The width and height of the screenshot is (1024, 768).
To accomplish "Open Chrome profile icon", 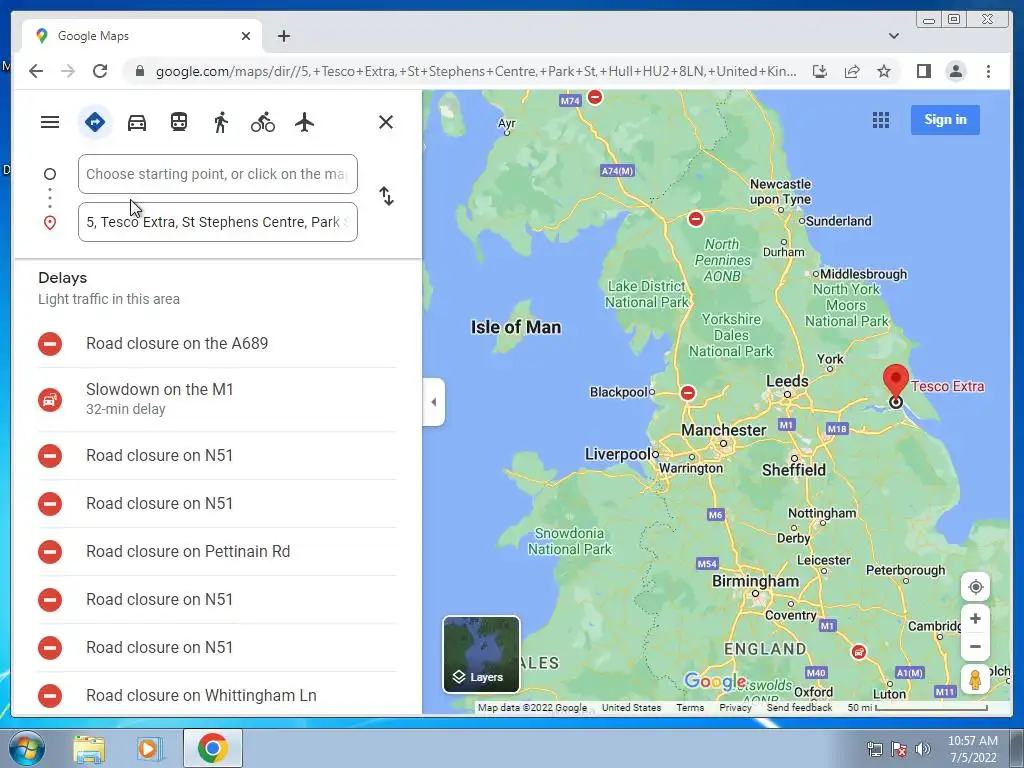I will (x=955, y=71).
